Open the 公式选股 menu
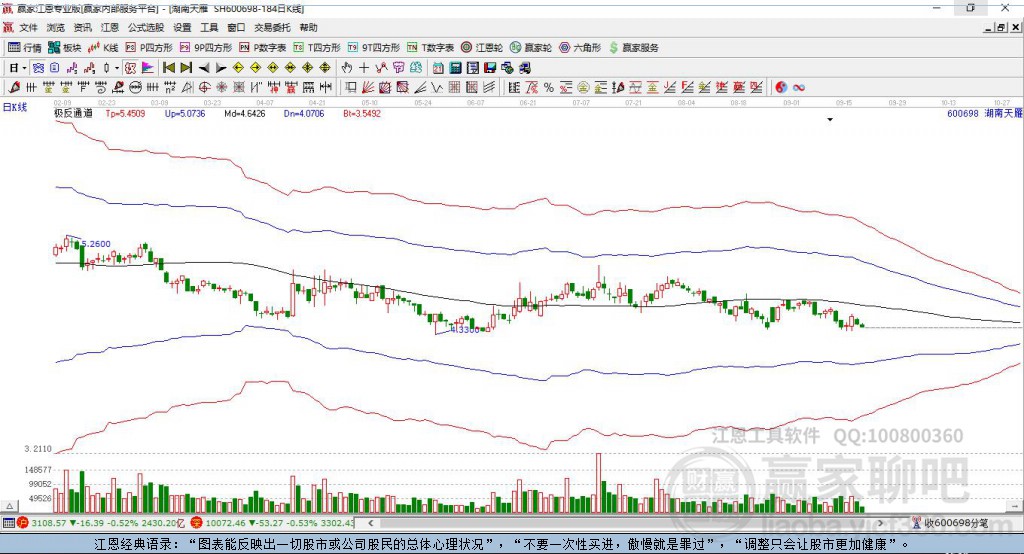The image size is (1024, 554). point(146,27)
